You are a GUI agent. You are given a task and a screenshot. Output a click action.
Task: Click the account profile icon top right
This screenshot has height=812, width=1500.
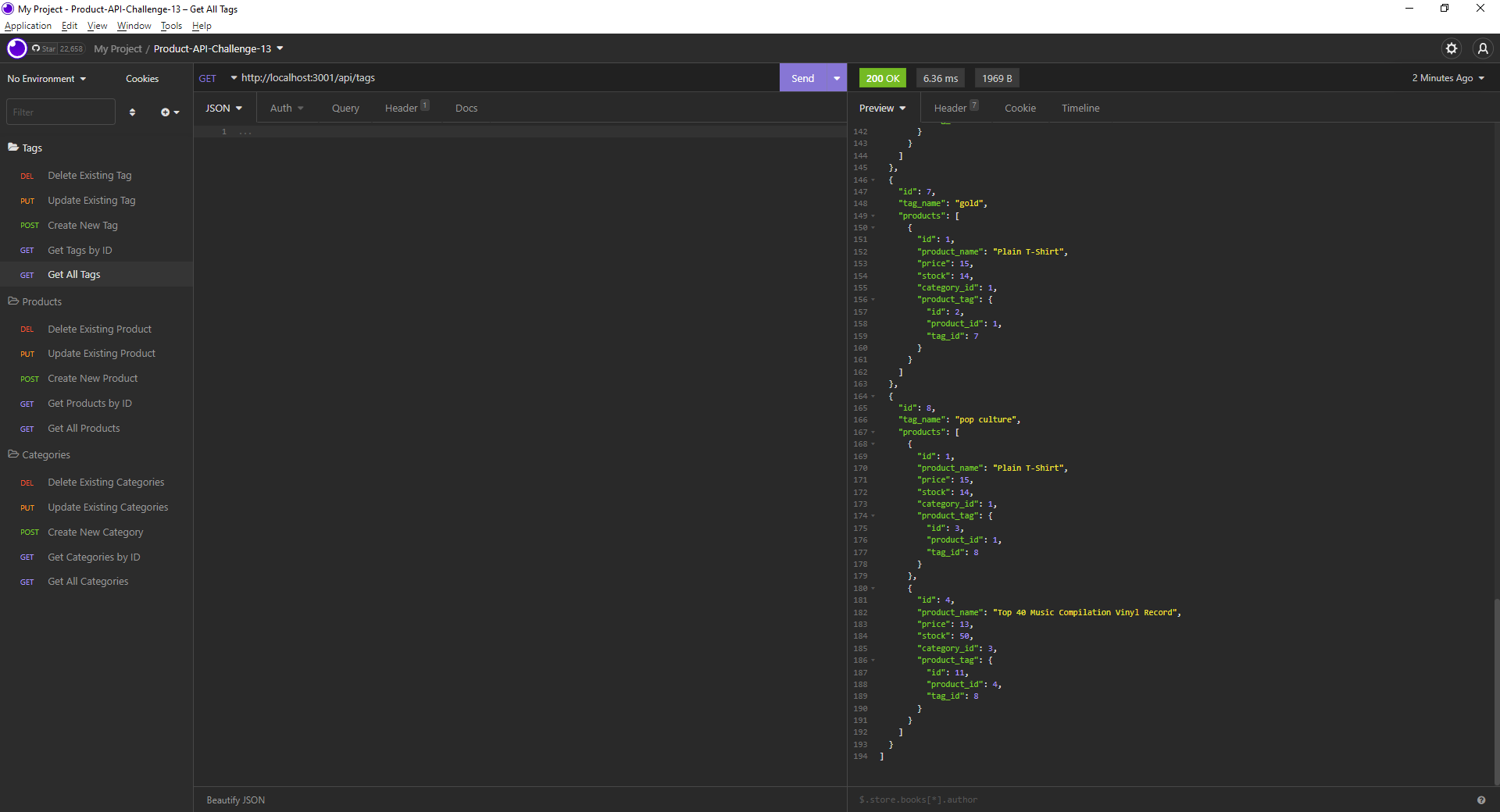click(1482, 48)
